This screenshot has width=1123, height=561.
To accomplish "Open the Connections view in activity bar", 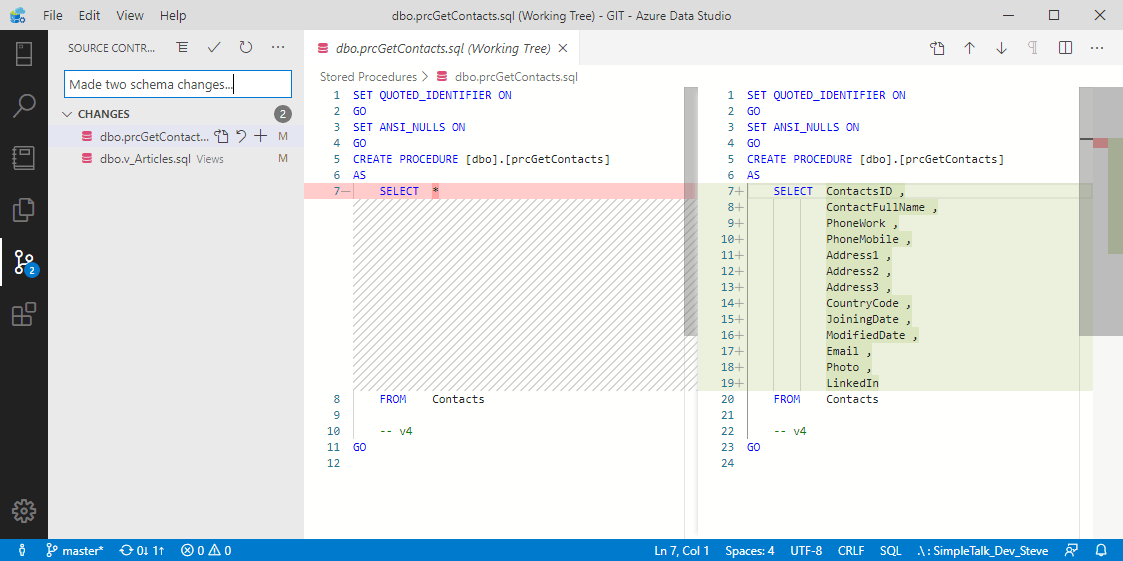I will coord(24,54).
